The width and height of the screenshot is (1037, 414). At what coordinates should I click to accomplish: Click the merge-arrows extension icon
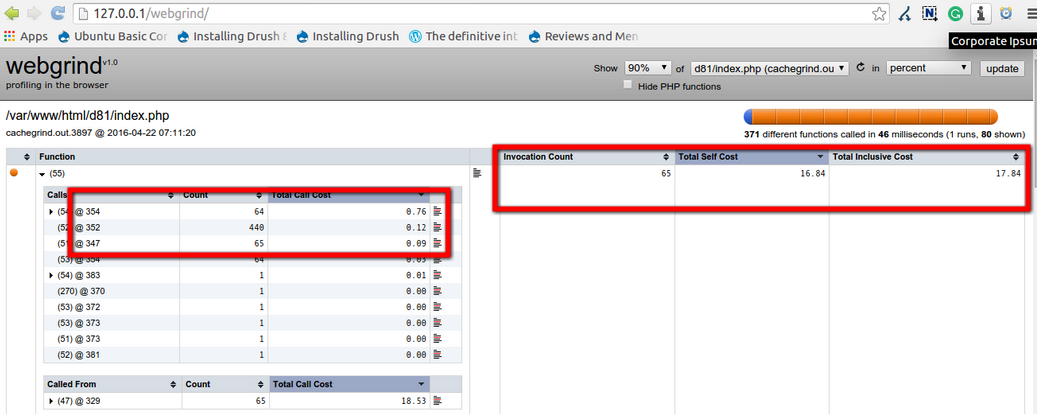[x=906, y=13]
